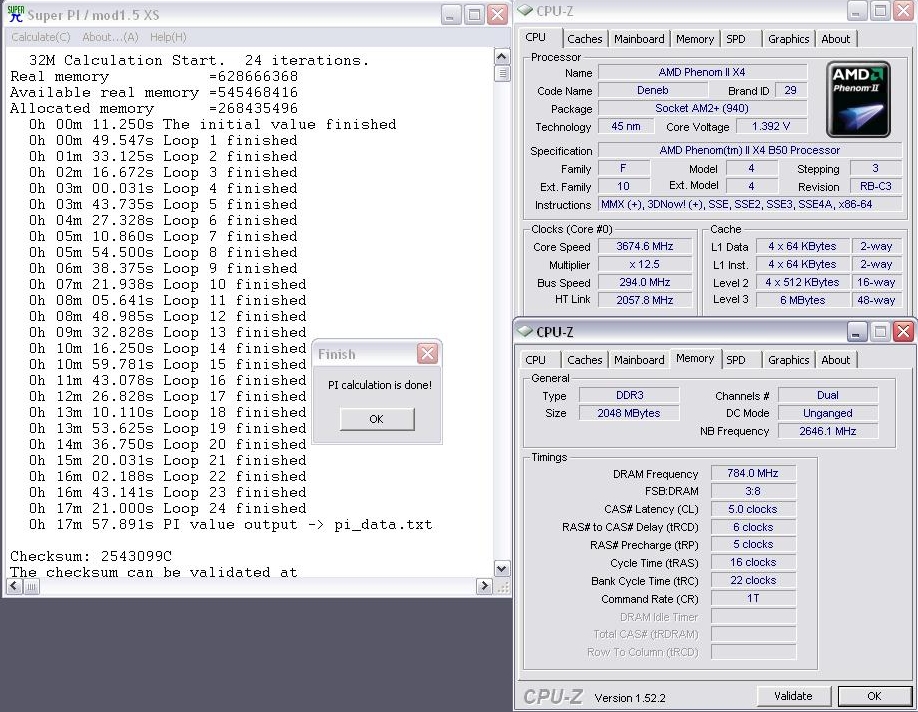Click the Package field 'Socket AM2+ (940)'

[702, 108]
